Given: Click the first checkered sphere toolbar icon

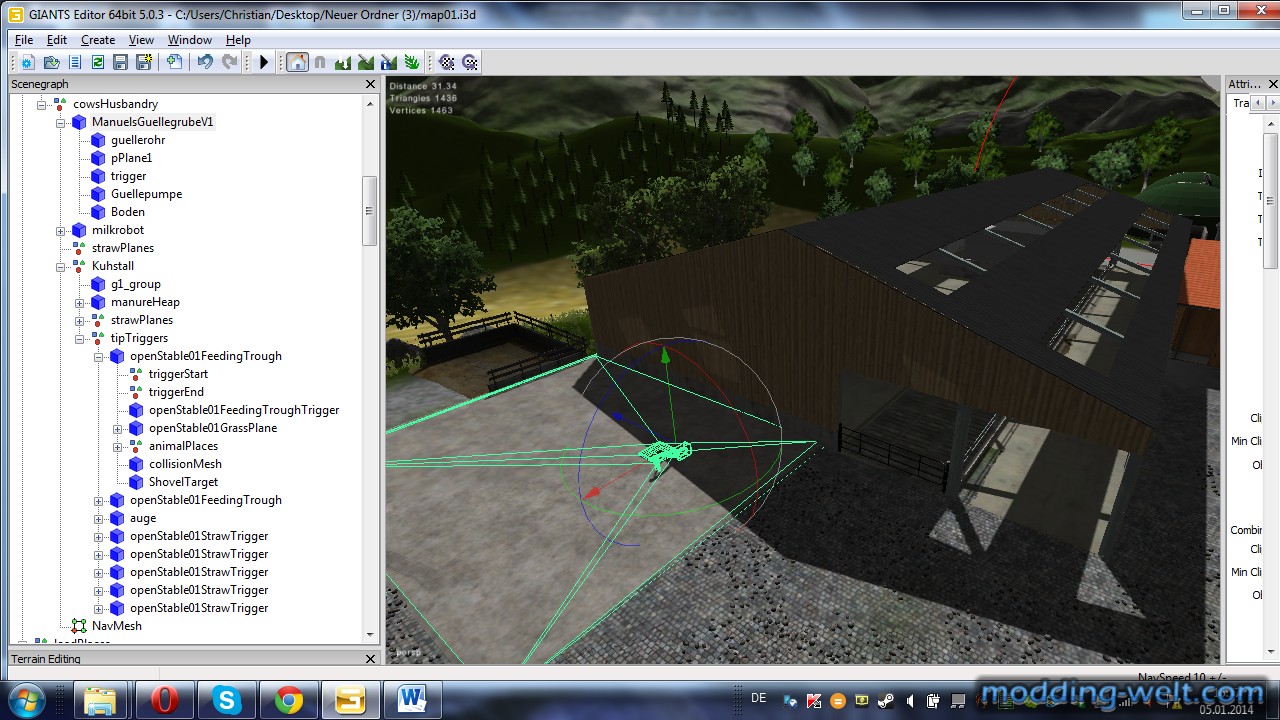Looking at the screenshot, I should point(447,62).
